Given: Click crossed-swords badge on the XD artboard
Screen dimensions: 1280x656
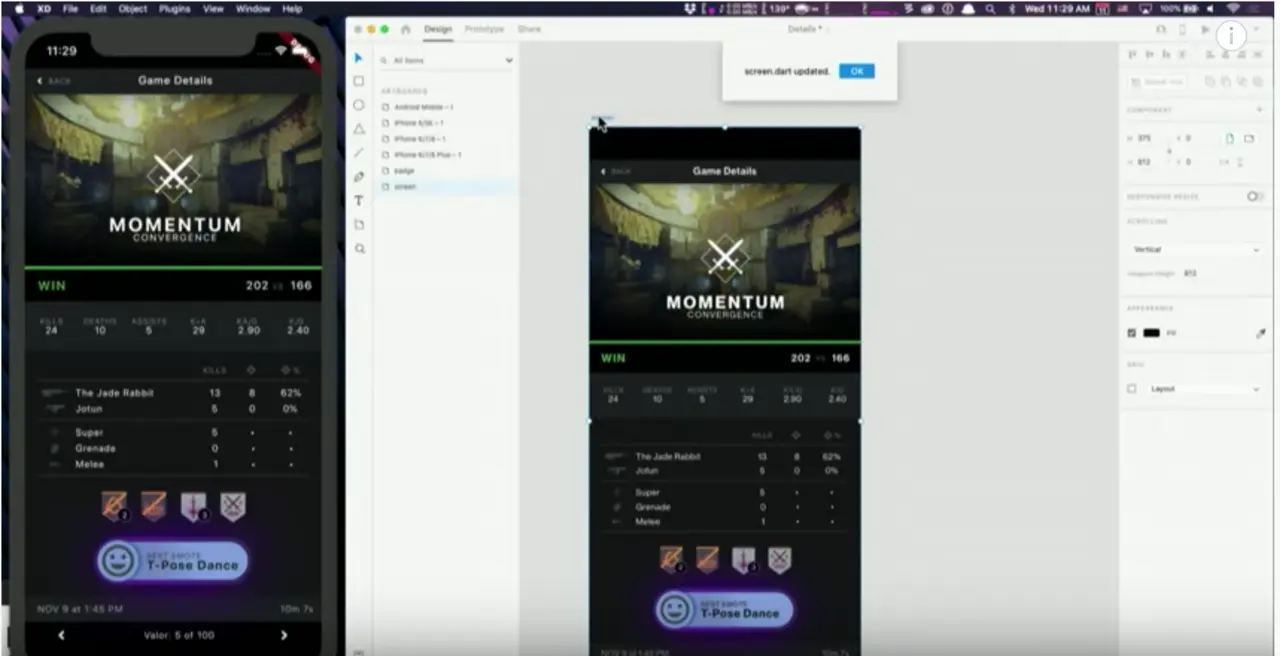Looking at the screenshot, I should (779, 559).
